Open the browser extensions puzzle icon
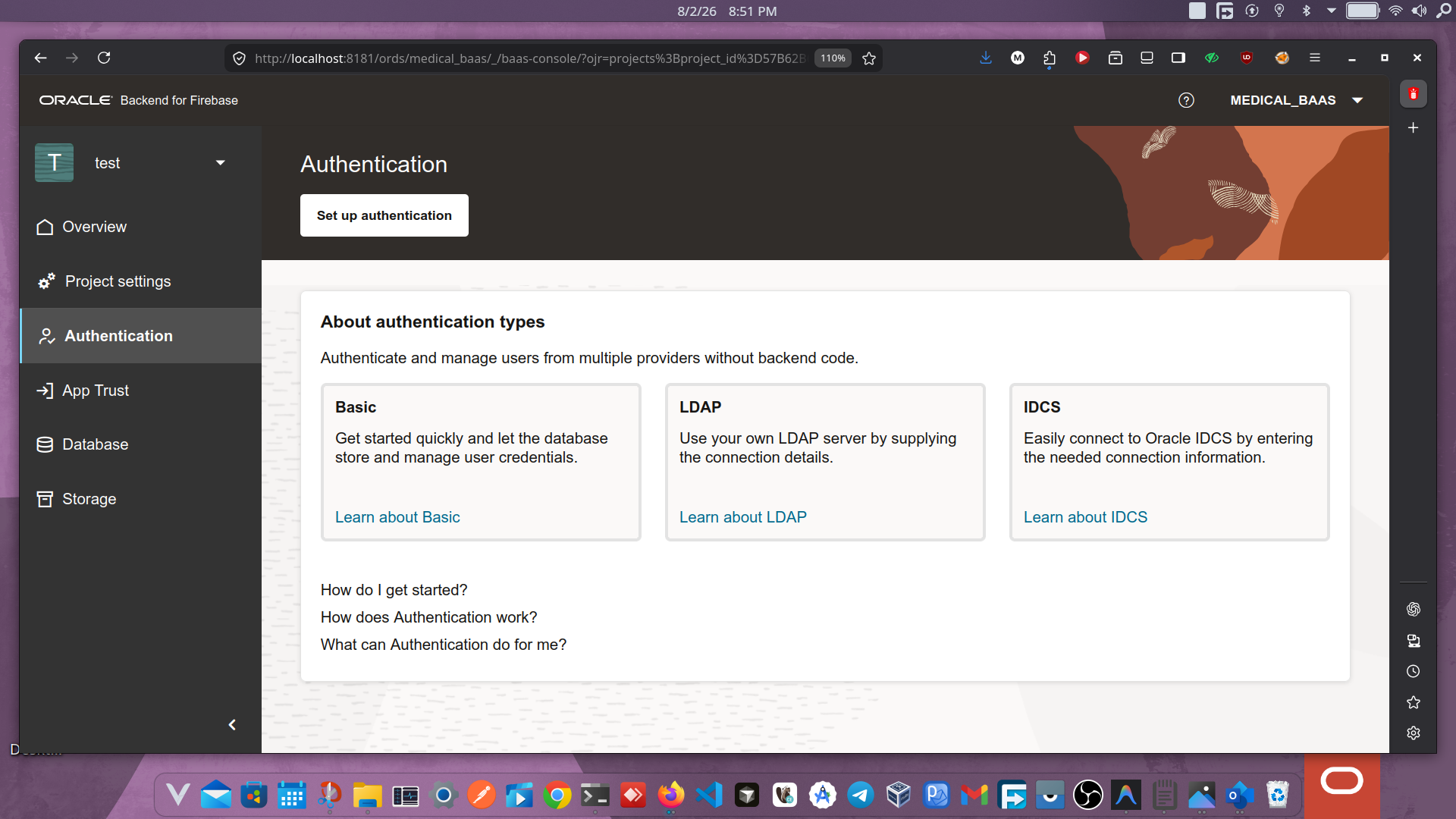Screen dimensions: 1456x819 [x=1050, y=58]
